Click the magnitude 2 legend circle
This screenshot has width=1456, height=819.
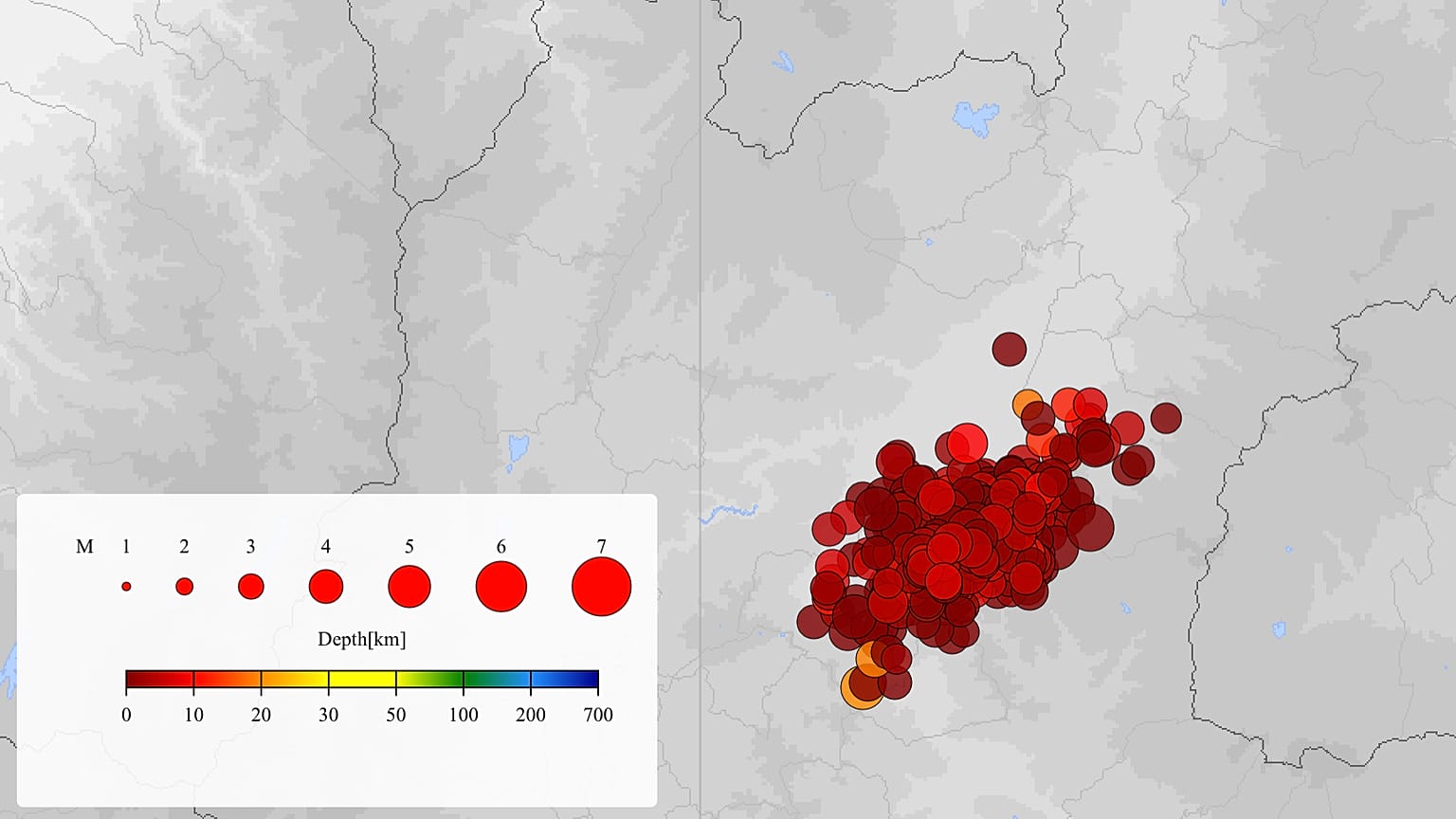pos(185,587)
